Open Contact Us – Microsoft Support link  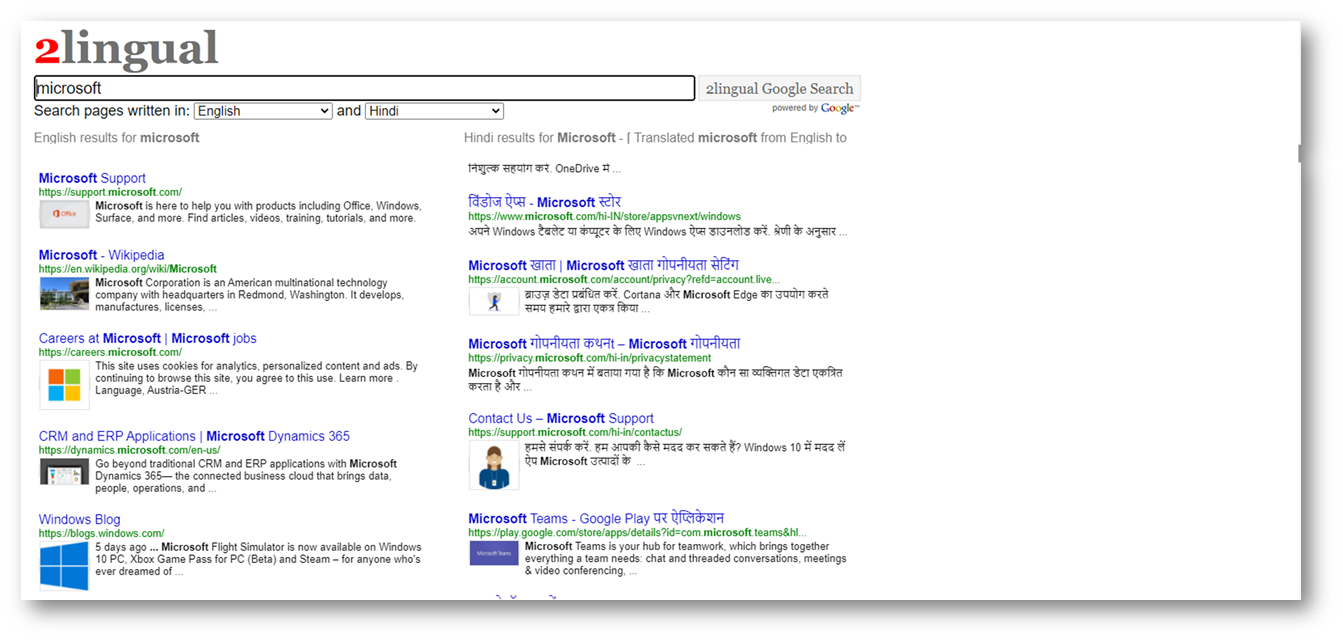click(x=560, y=418)
